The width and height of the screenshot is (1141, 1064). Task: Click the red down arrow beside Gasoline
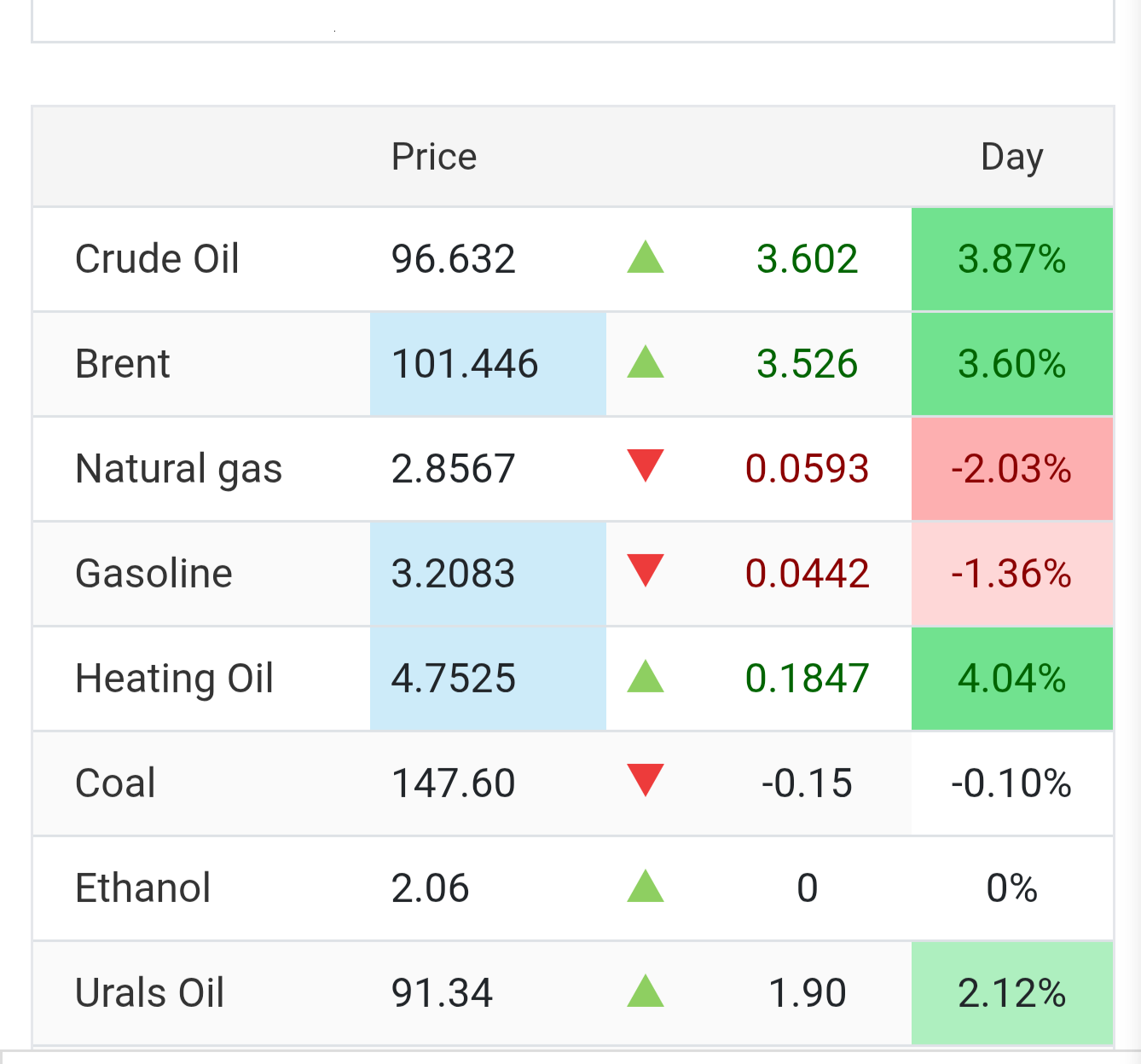[x=646, y=571]
